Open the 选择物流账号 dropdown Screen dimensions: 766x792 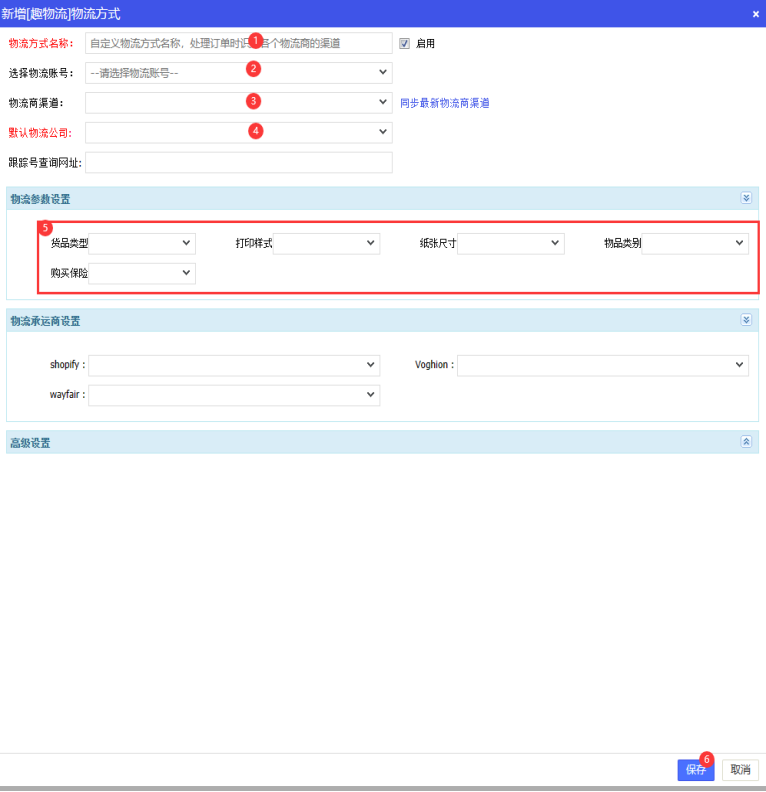(238, 73)
